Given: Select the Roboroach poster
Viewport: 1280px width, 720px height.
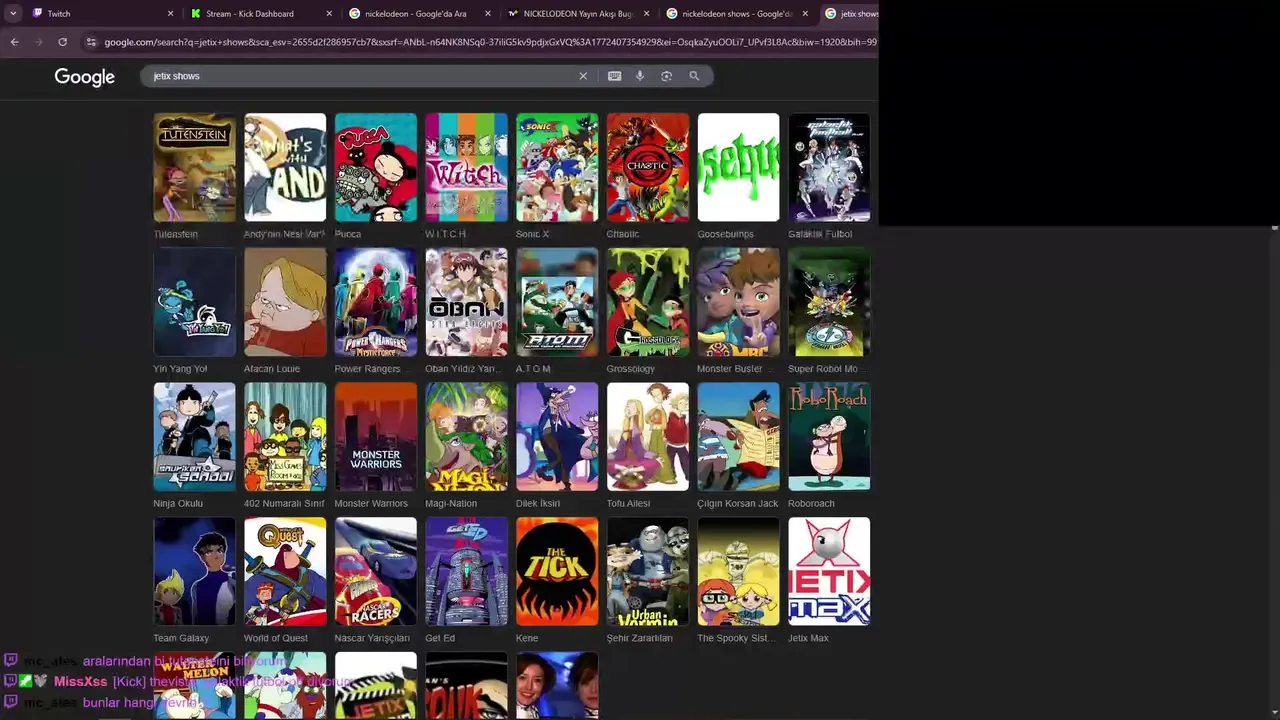Looking at the screenshot, I should 829,436.
